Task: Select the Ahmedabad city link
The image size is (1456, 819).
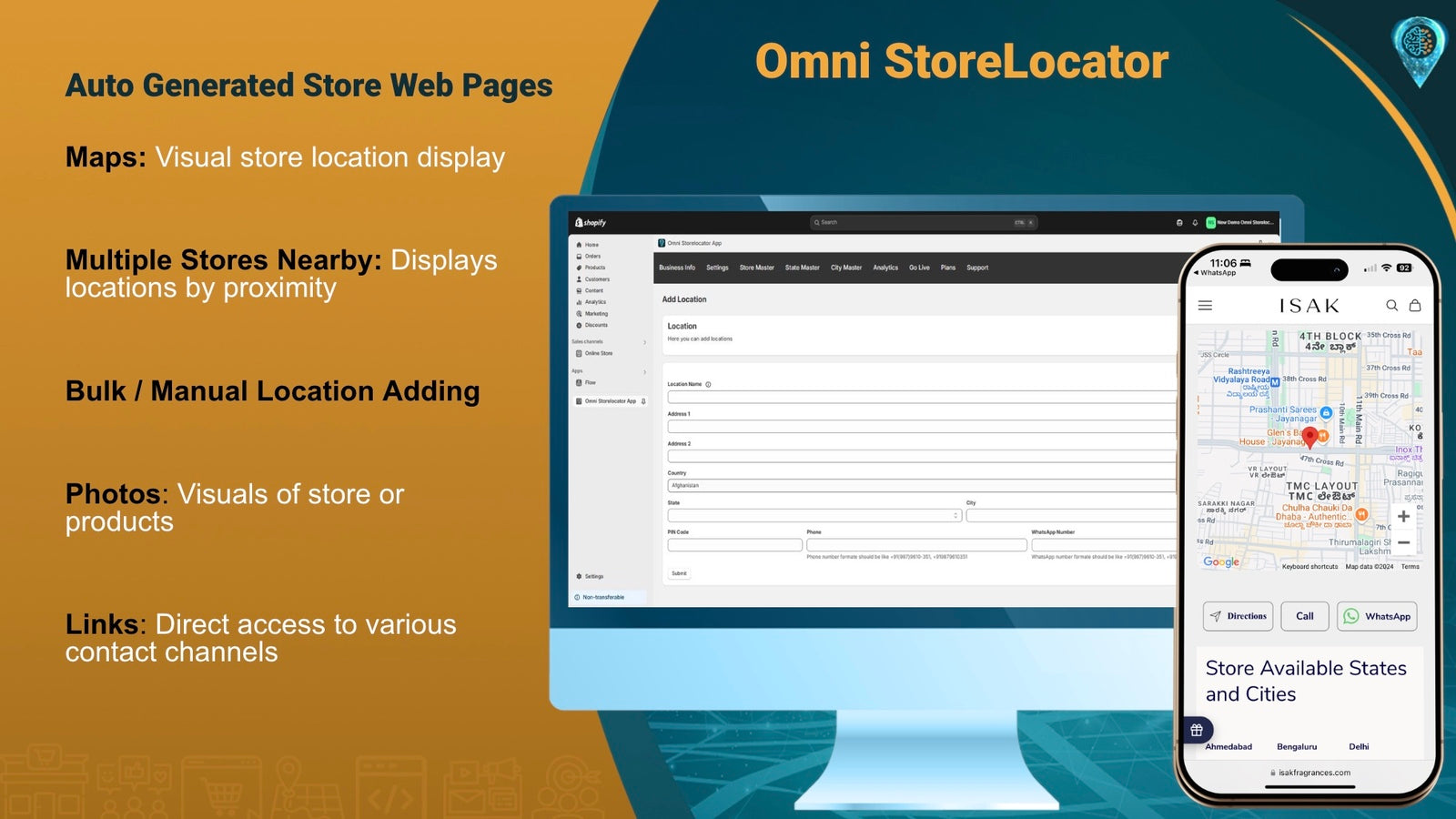Action: point(1228,747)
